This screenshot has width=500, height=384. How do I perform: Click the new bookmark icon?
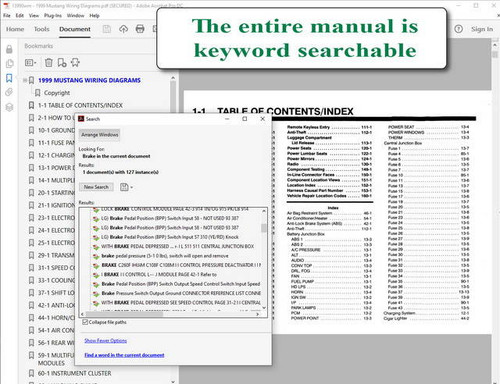[x=62, y=62]
